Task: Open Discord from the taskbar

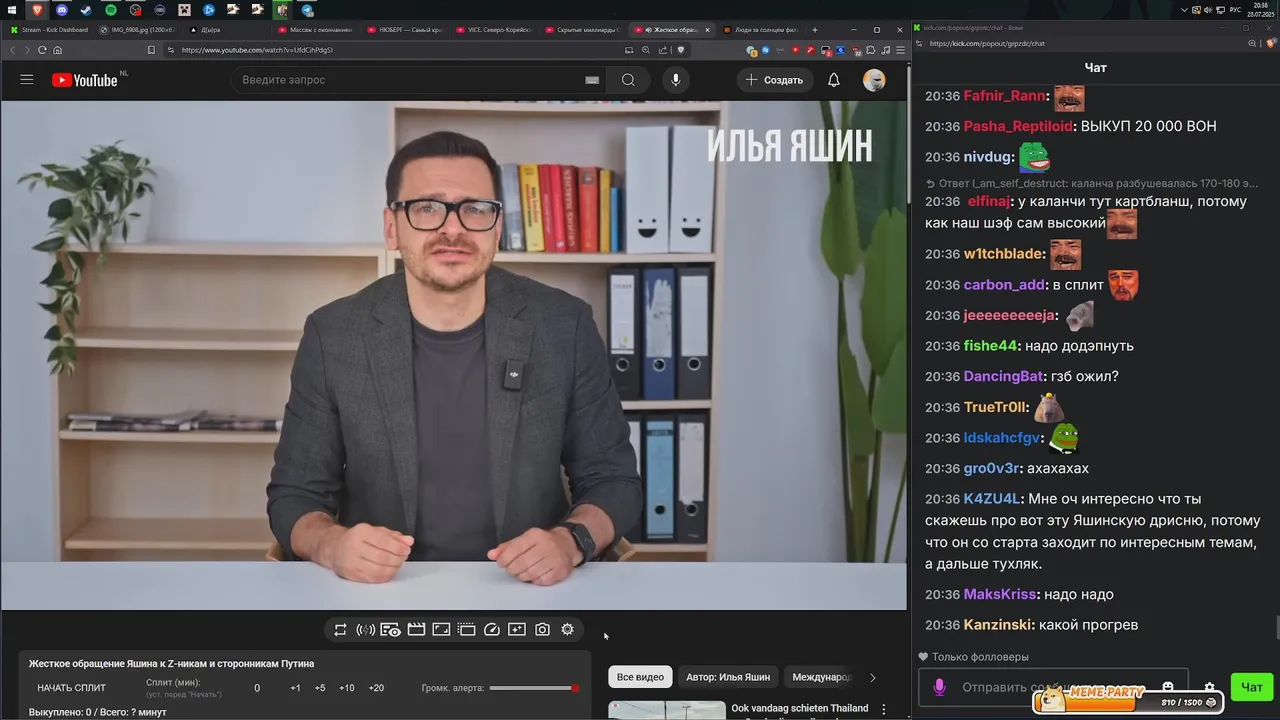Action: point(62,10)
